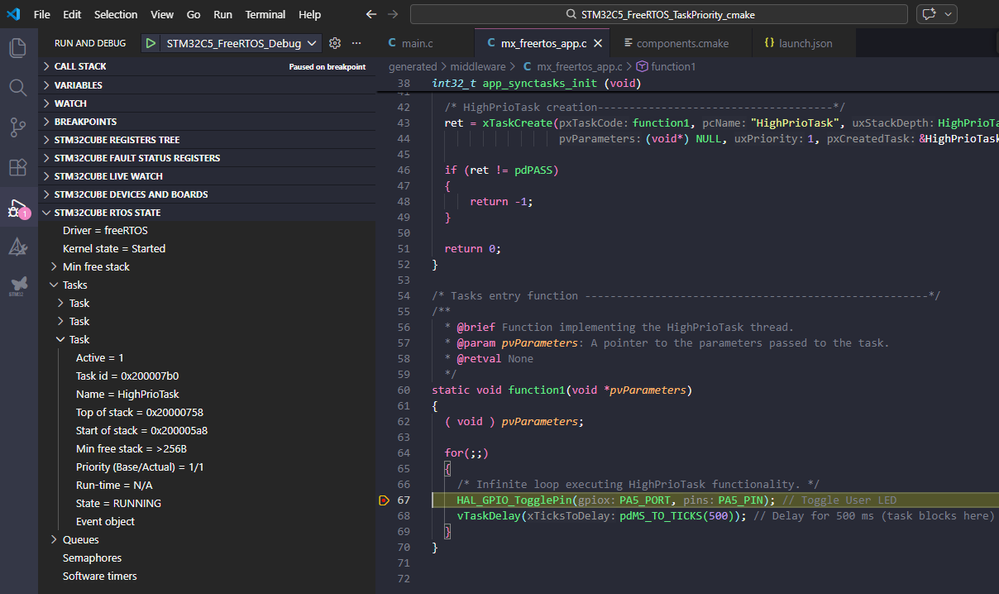Navigate back with left arrow
Screen dimensions: 999x594
(371, 14)
